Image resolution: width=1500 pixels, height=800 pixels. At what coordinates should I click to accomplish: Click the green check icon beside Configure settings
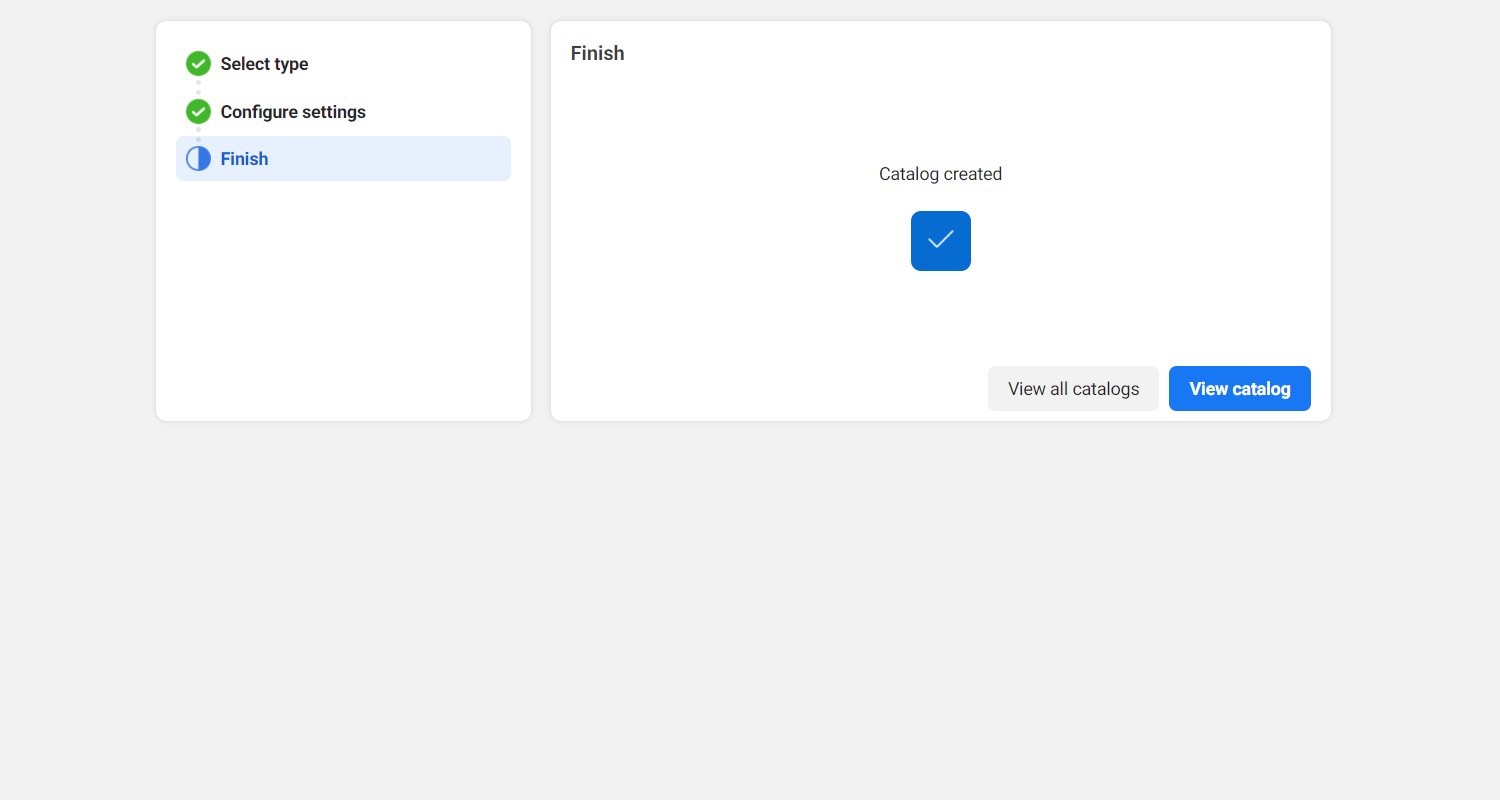point(198,111)
